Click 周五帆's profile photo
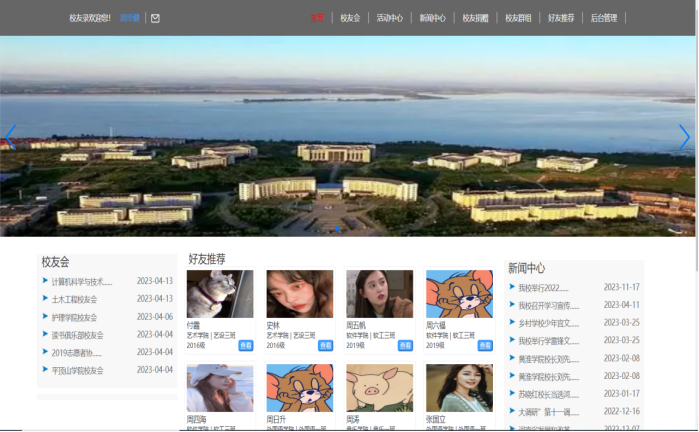Image resolution: width=699 pixels, height=432 pixels. (x=379, y=294)
